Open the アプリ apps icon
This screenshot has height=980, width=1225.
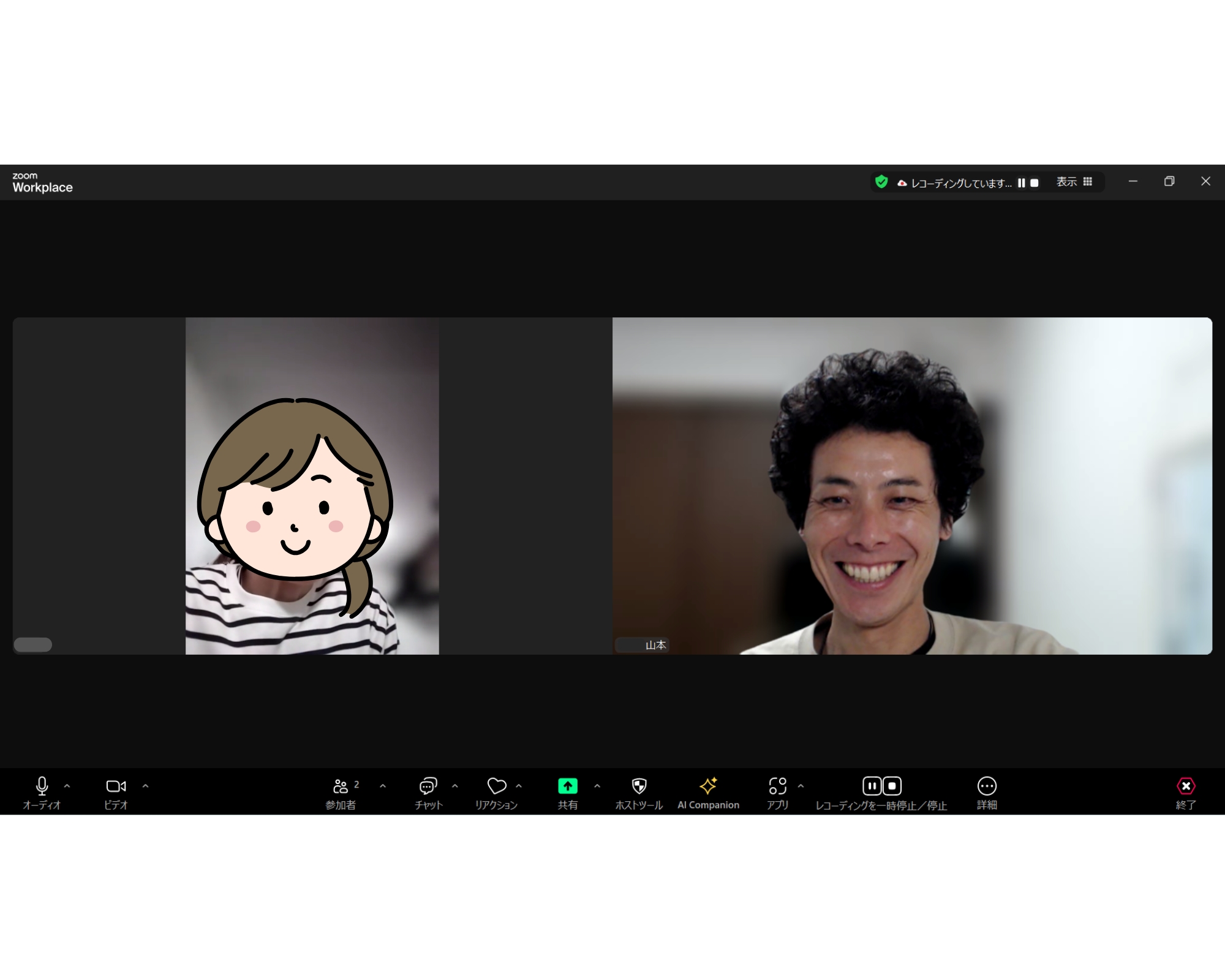click(777, 786)
